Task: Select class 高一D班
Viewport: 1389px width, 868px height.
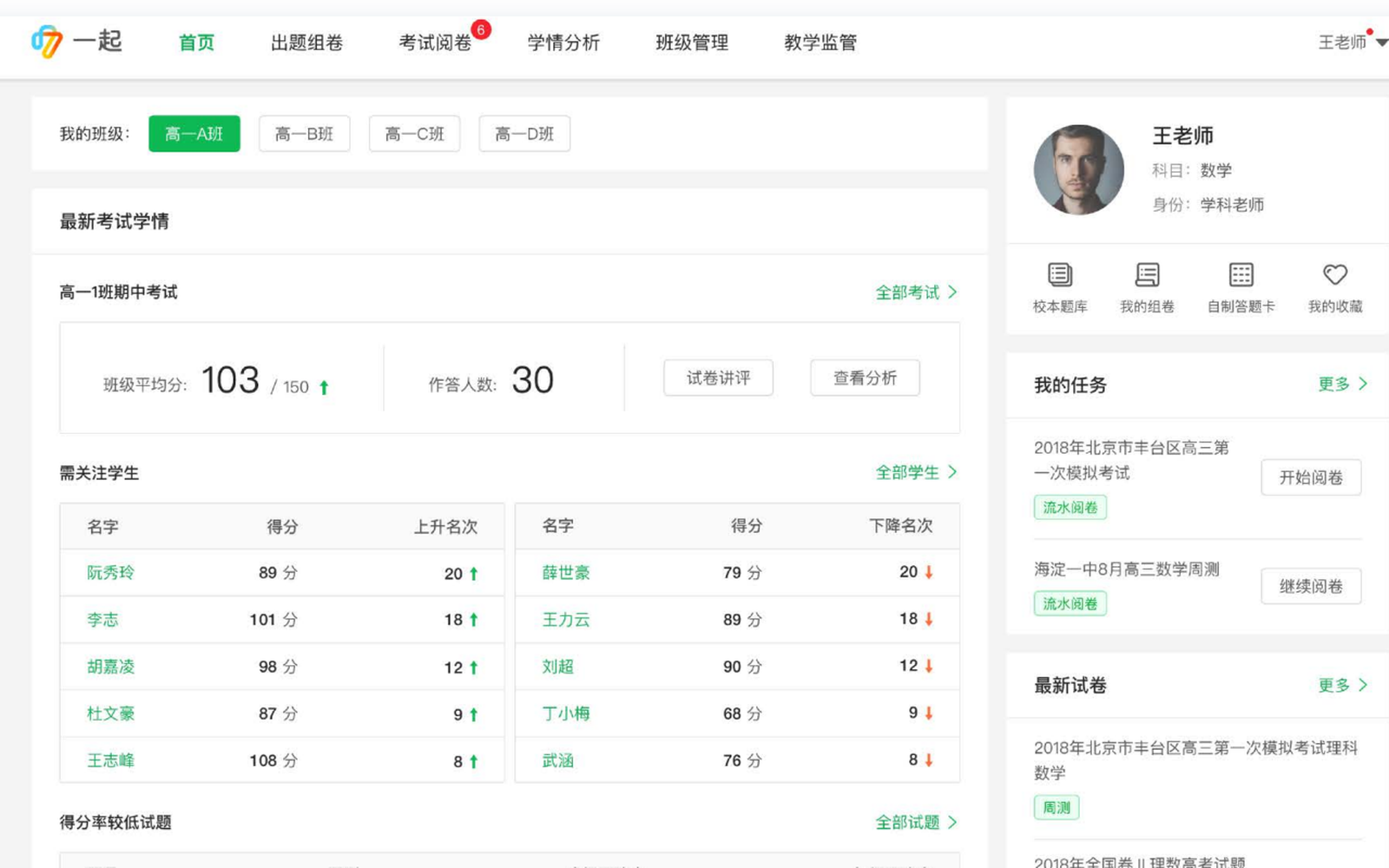Action: [x=524, y=133]
